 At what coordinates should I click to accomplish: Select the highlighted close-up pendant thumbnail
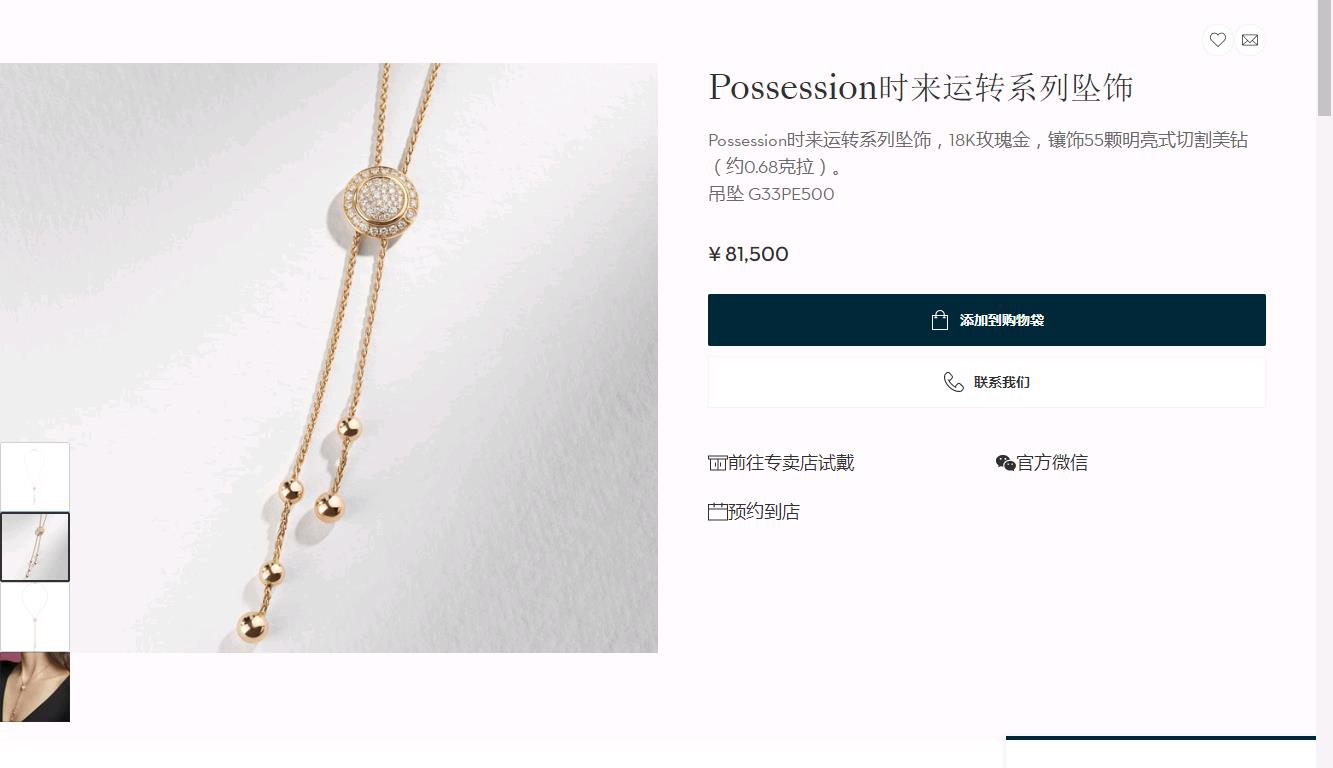(x=35, y=546)
